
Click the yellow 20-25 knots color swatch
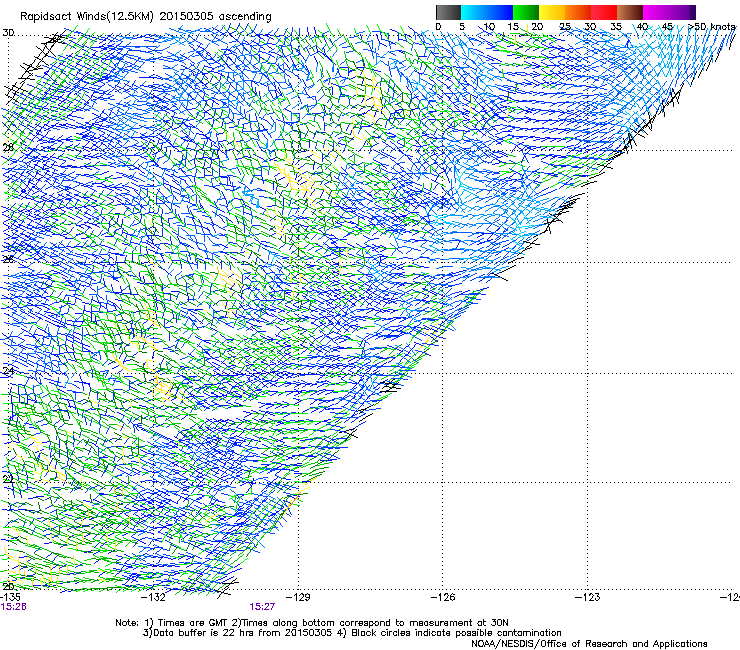tap(552, 12)
